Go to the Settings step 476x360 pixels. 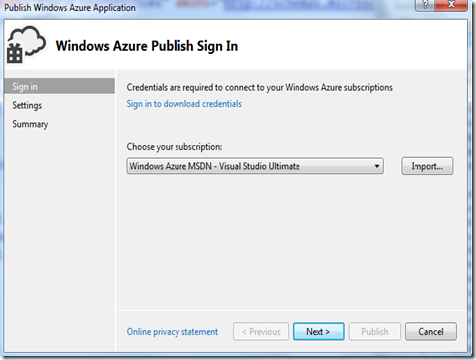27,105
